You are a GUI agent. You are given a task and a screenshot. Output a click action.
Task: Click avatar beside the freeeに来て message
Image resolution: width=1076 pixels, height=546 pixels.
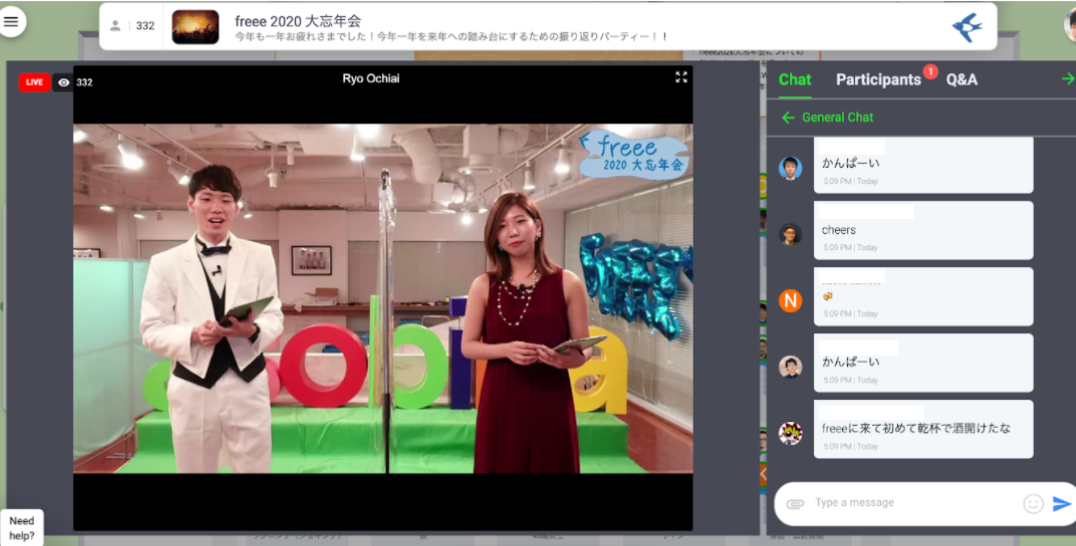(791, 433)
